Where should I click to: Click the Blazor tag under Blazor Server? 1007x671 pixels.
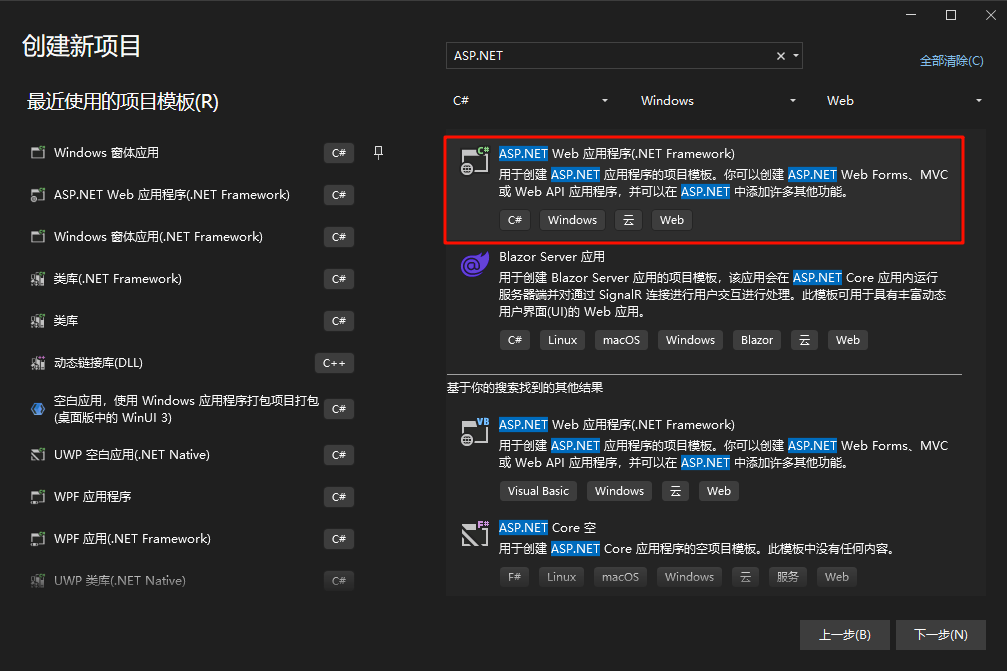click(x=757, y=340)
